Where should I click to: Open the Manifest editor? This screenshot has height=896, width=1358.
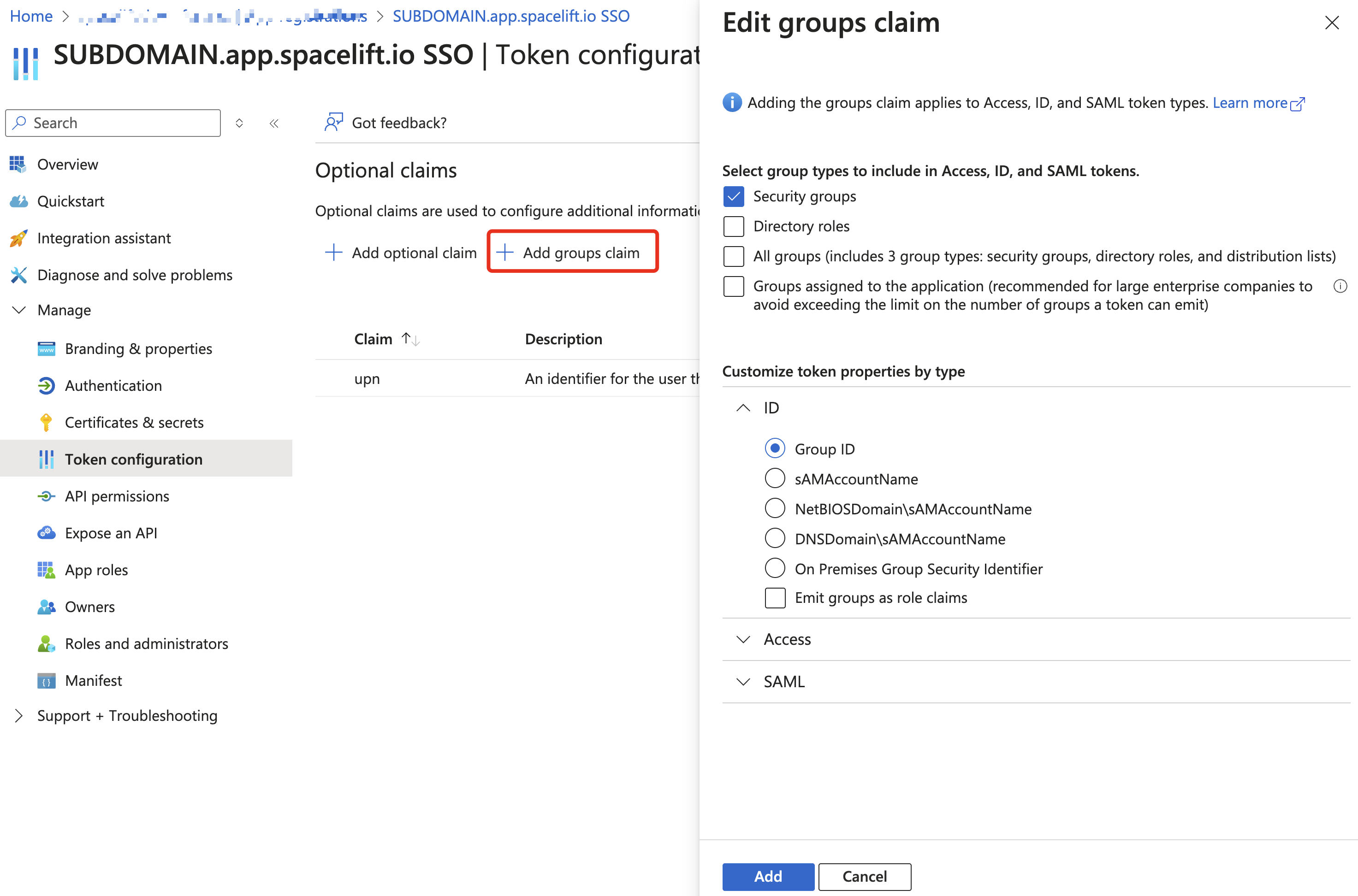point(93,680)
